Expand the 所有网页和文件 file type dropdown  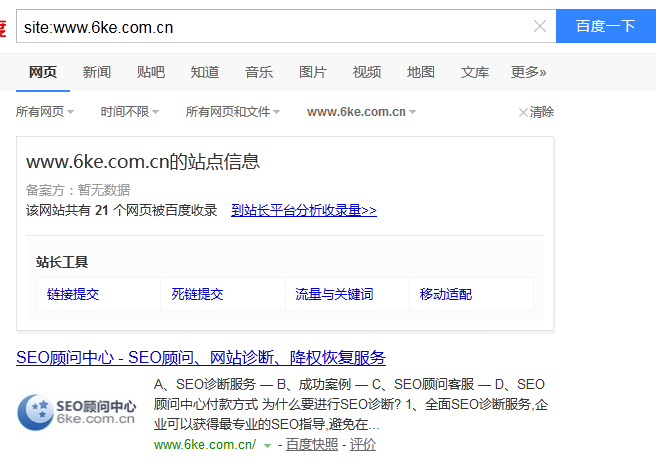(233, 112)
